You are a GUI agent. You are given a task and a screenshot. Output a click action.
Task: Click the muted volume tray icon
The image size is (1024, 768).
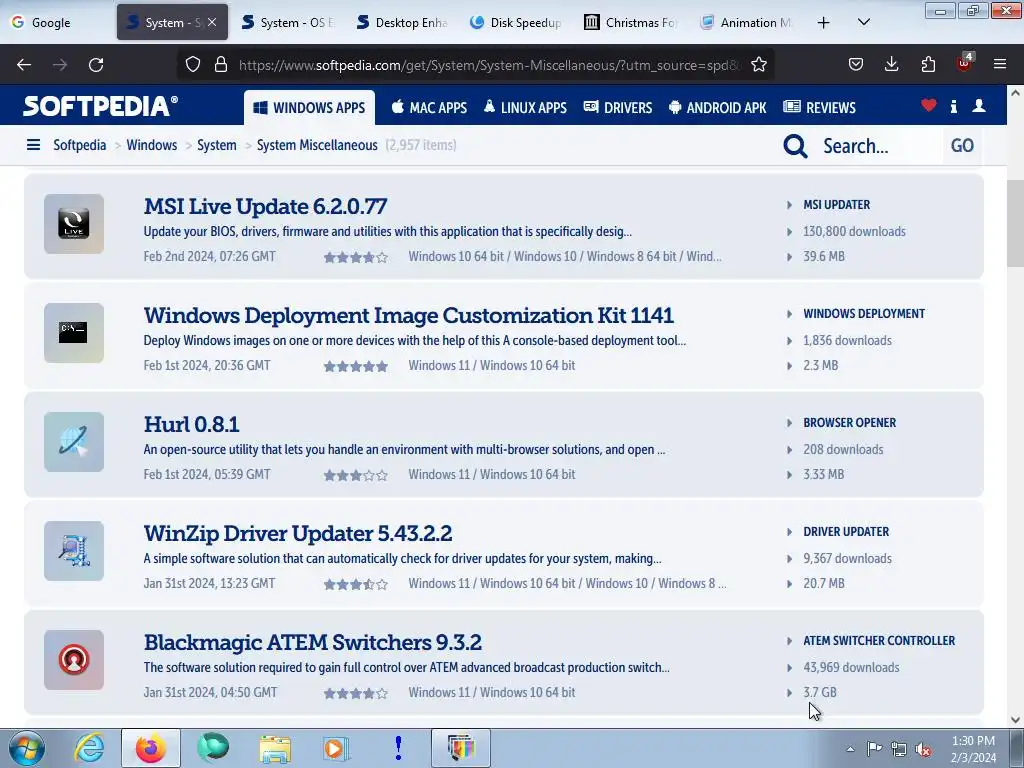923,750
